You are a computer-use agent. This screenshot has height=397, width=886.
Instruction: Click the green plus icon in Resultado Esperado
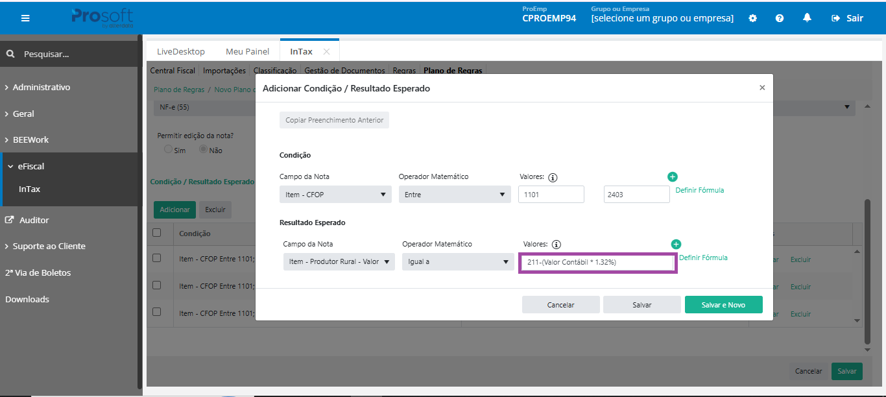(676, 244)
